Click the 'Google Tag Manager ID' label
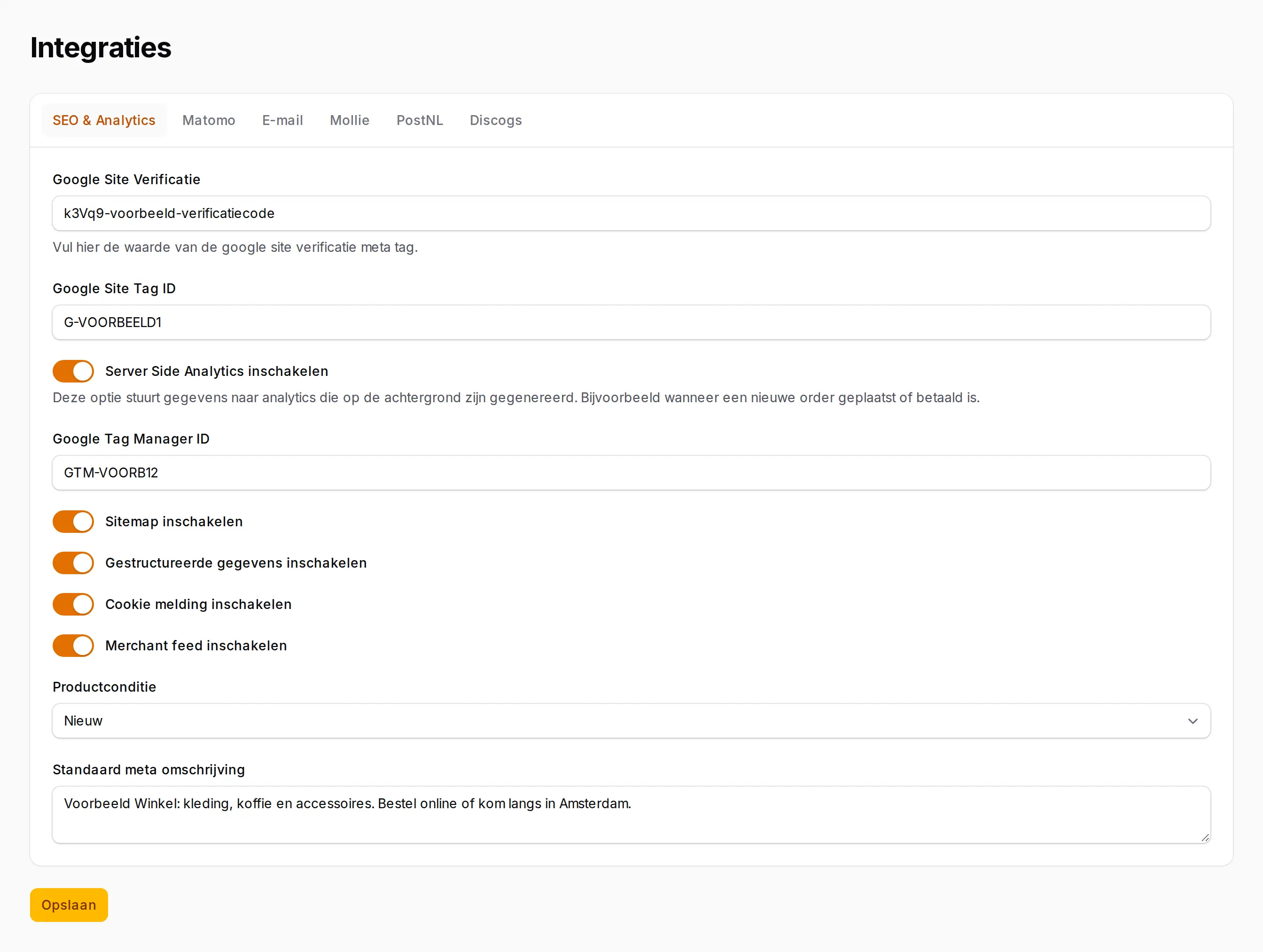The image size is (1263, 952). (131, 438)
